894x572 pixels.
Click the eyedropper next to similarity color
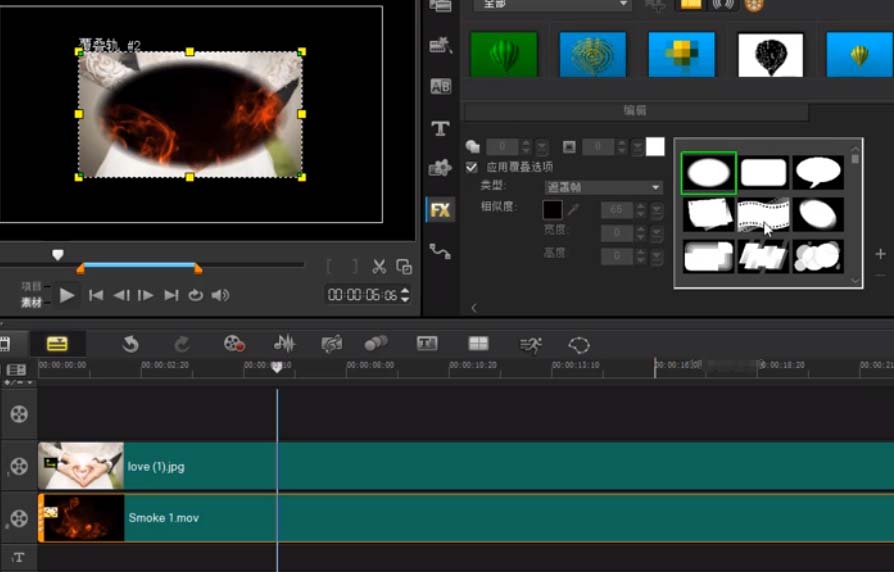pos(573,210)
